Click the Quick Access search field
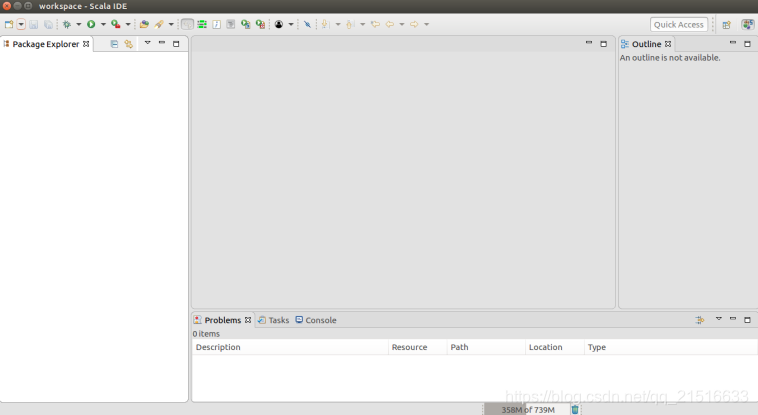This screenshot has width=758, height=415. tap(679, 25)
